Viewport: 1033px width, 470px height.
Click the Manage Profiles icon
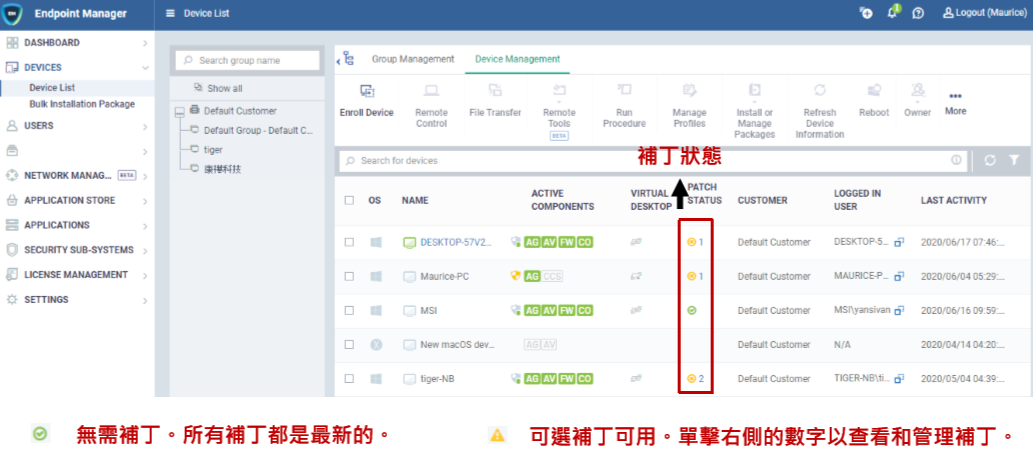pos(689,90)
